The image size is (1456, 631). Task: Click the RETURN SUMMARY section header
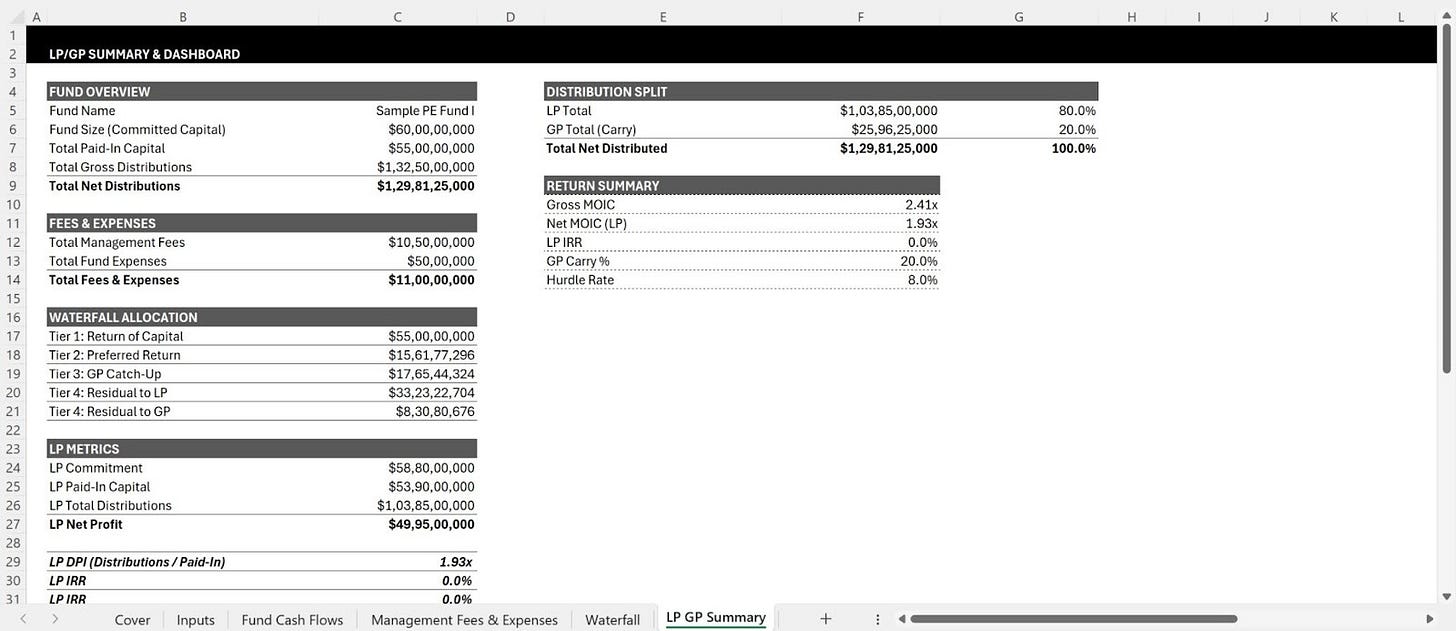(x=742, y=185)
